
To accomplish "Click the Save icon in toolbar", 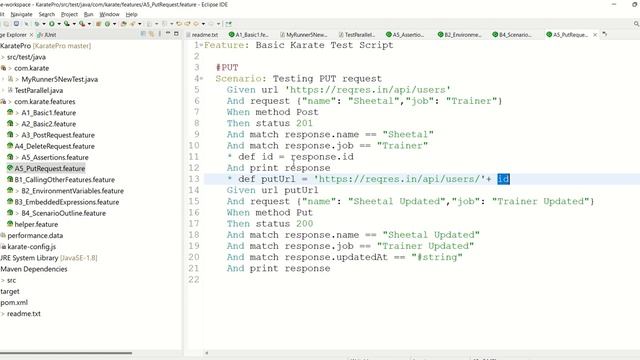I will [x=16, y=24].
